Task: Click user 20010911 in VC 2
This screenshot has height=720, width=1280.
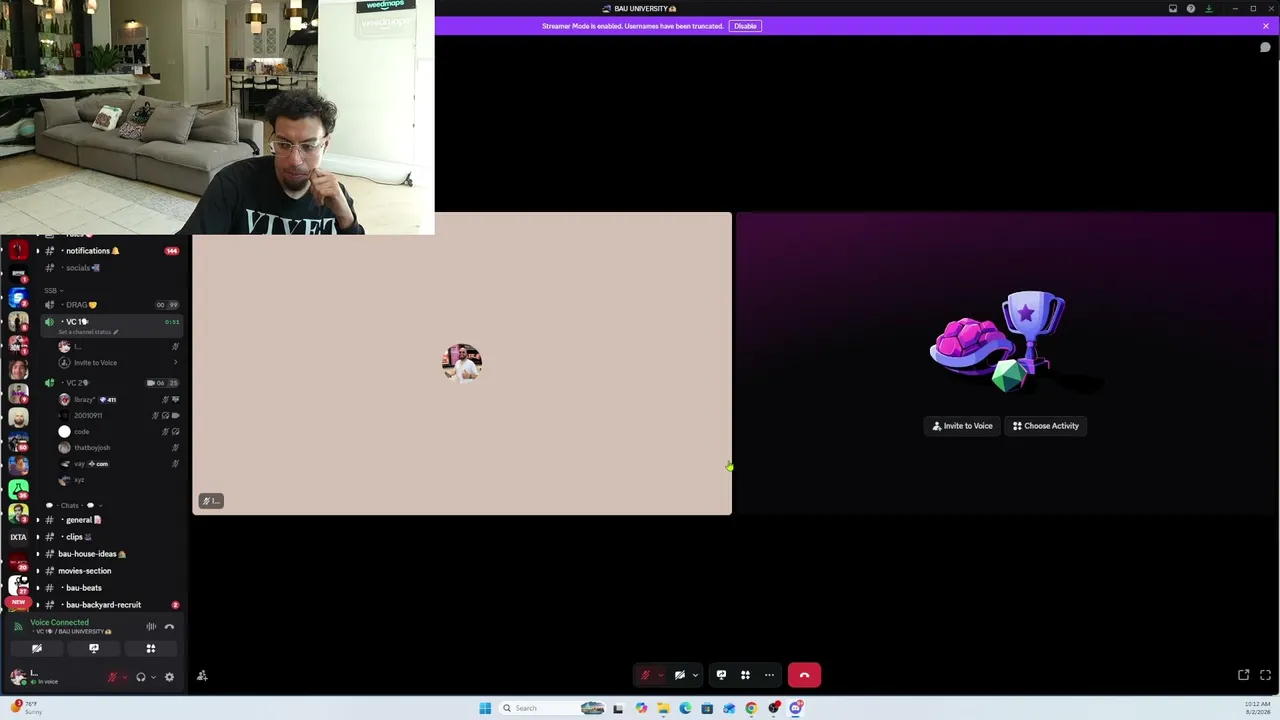Action: [x=118, y=416]
